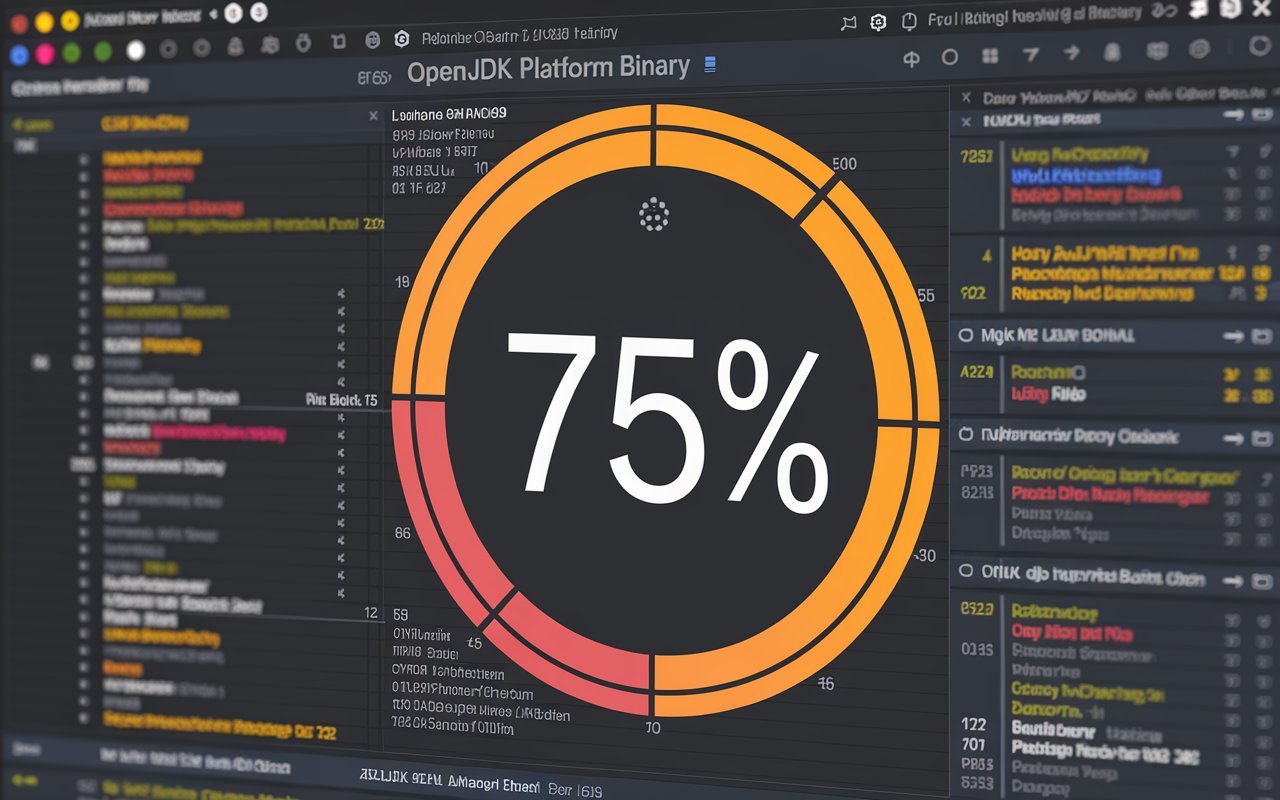This screenshot has width=1280, height=800.
Task: Click the mouse-shaped icon next to the gear
Action: click(908, 21)
